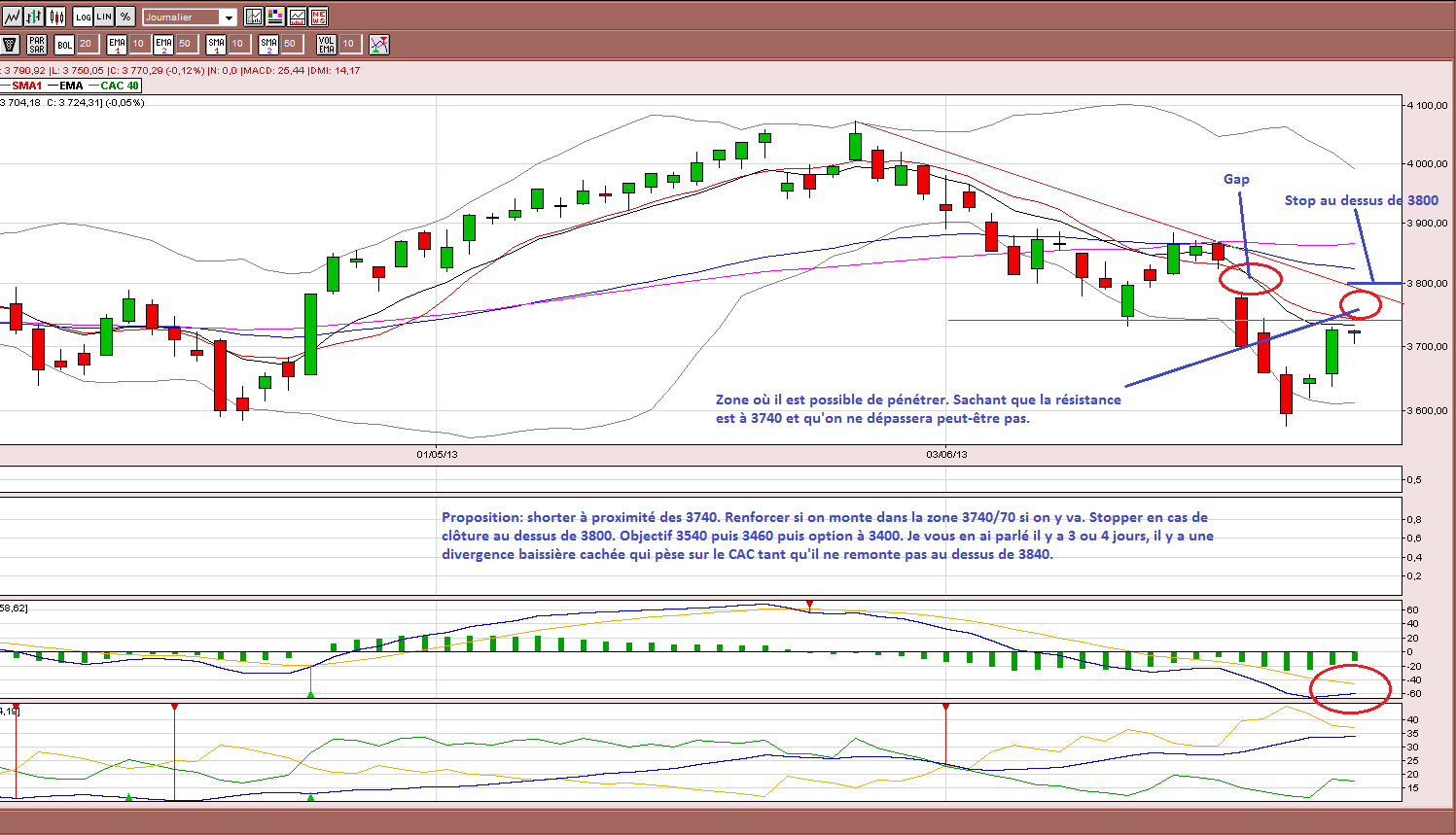Switch to bar chart (OHLC) display
Screen dimensions: 1456x835
coord(34,17)
